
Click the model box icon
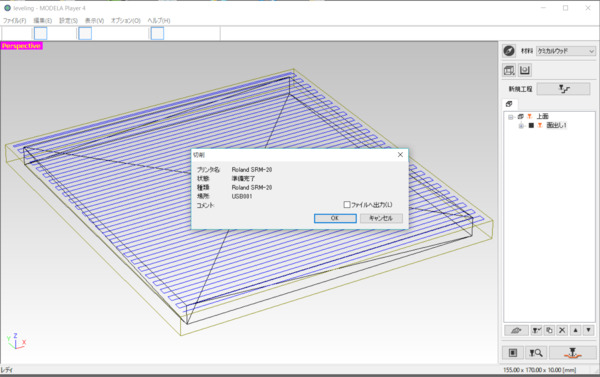(509, 70)
